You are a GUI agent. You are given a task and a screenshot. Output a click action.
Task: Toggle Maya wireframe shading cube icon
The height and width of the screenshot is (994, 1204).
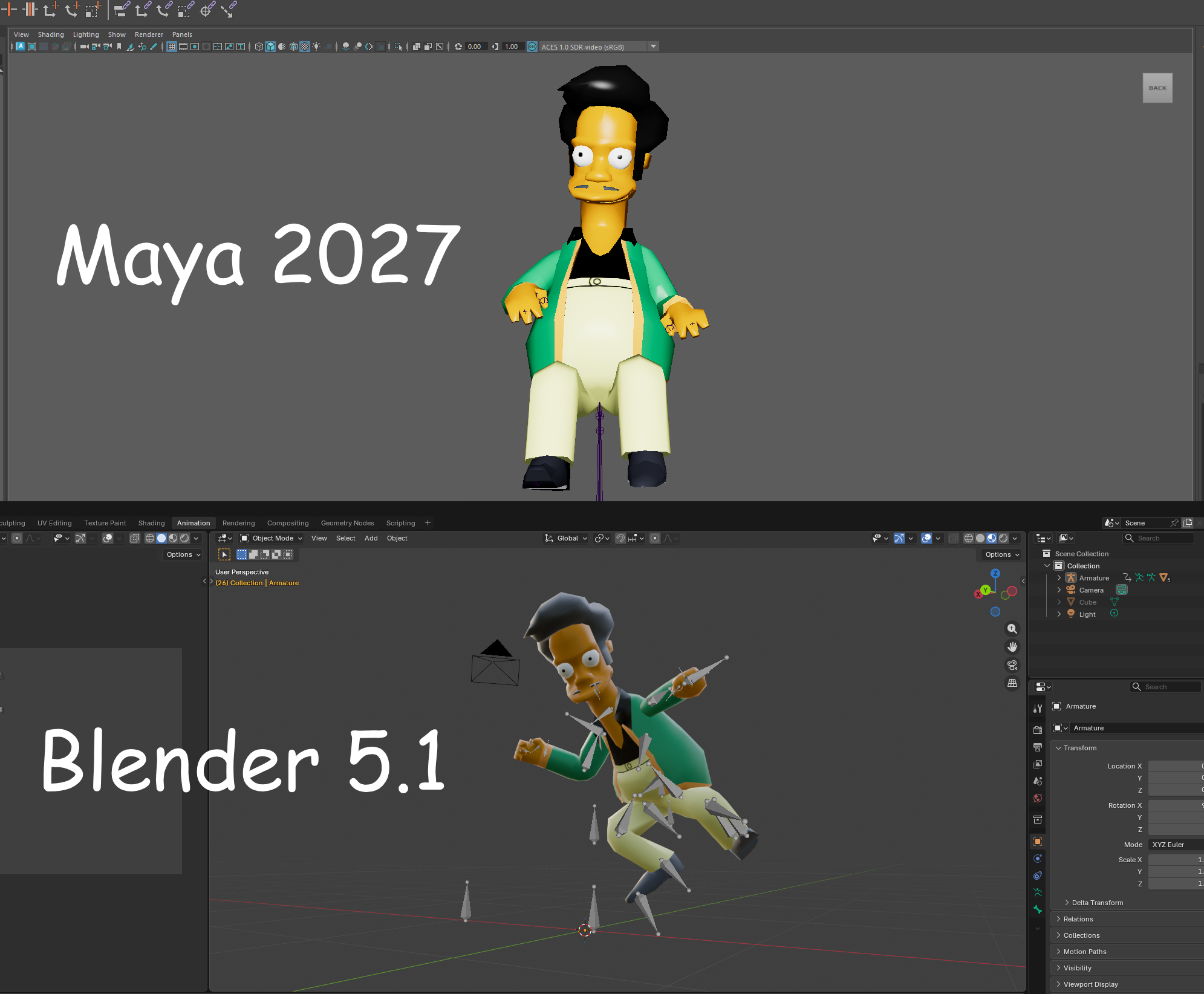click(x=259, y=47)
